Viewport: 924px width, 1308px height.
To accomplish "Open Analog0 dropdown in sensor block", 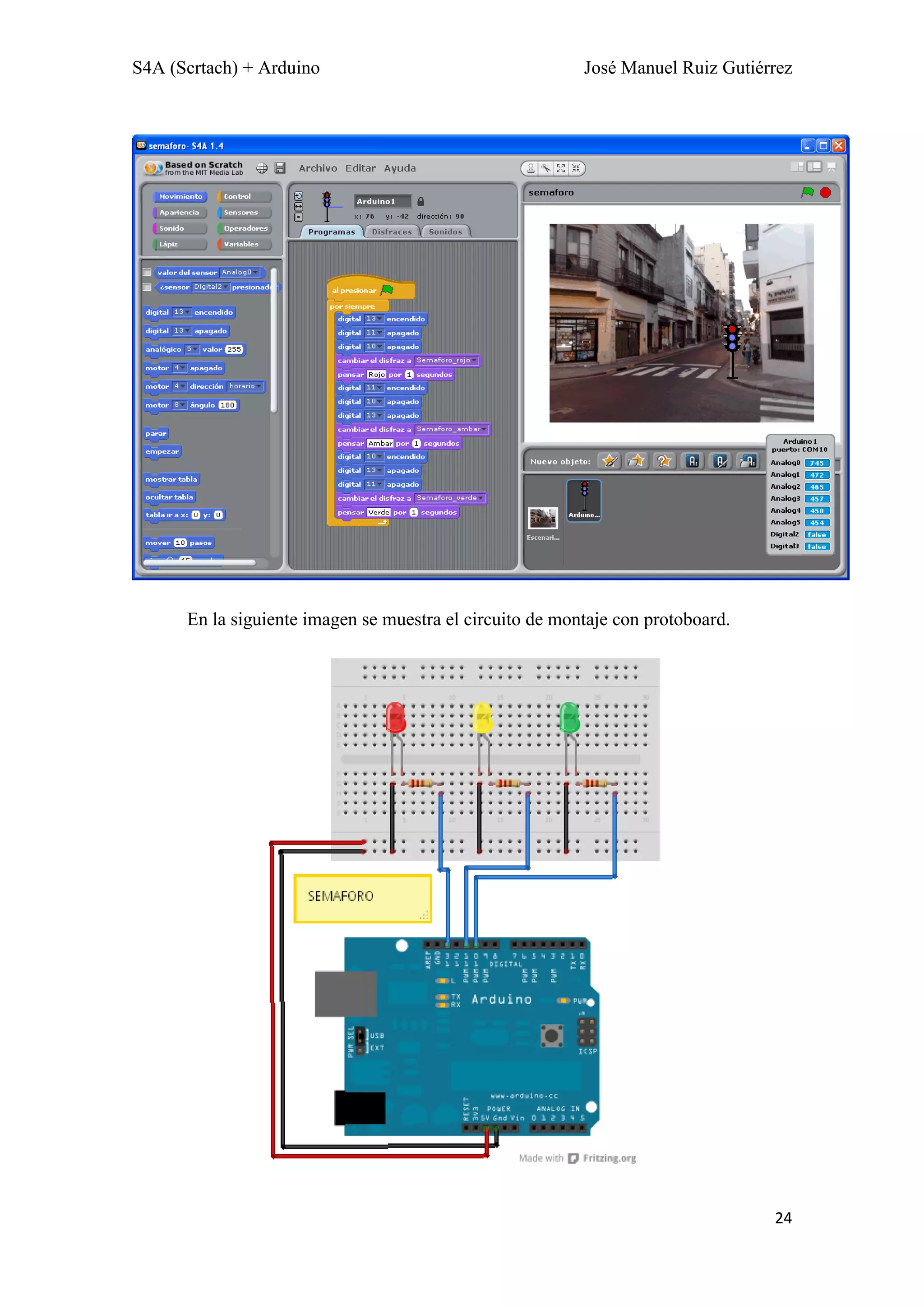I will point(256,272).
